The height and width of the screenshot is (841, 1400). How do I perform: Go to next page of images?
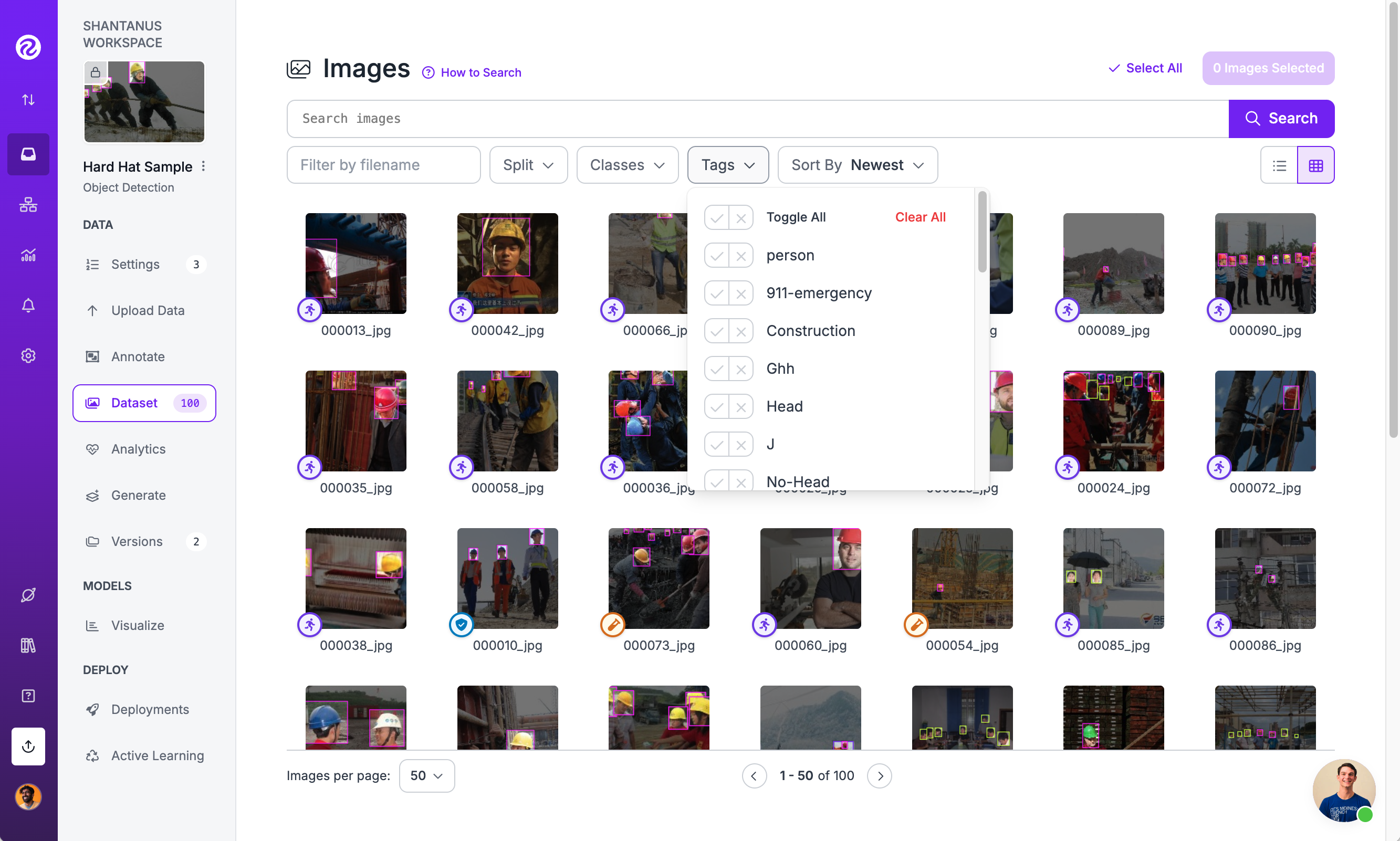(x=879, y=775)
